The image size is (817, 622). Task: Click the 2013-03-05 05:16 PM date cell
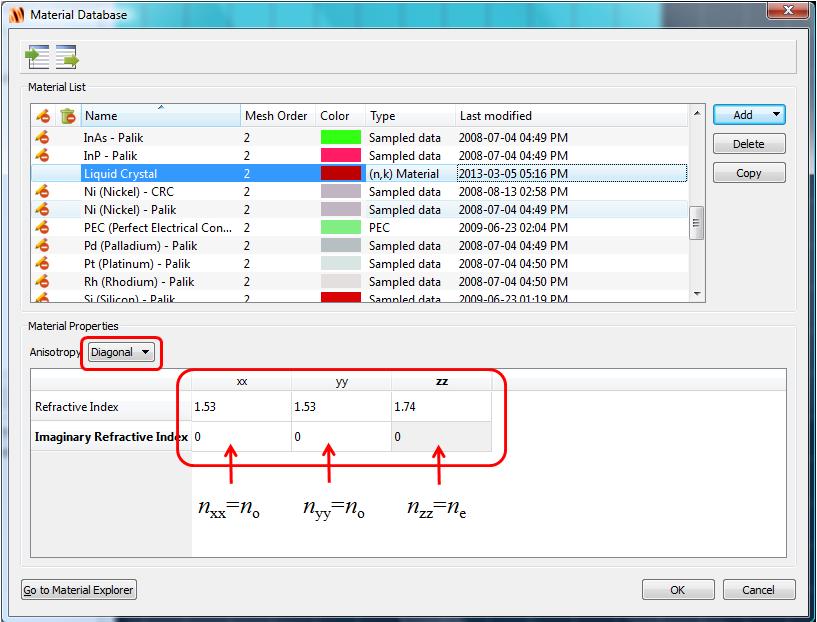click(572, 173)
